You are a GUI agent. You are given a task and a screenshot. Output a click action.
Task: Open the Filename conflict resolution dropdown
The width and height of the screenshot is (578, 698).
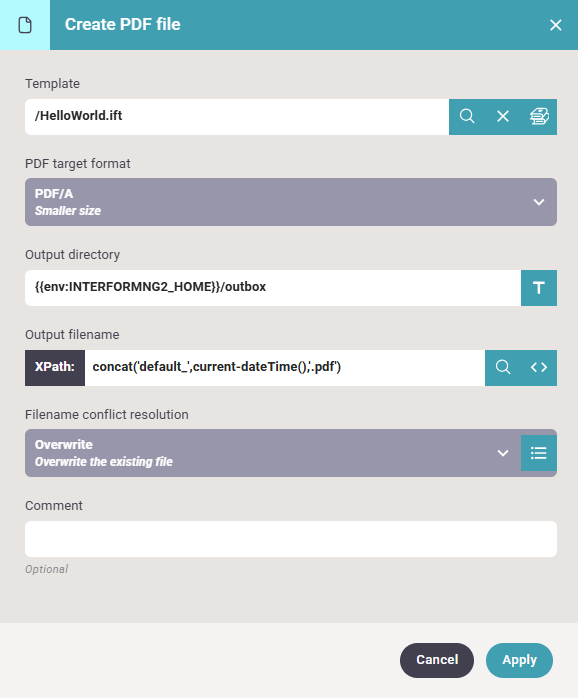pyautogui.click(x=273, y=453)
